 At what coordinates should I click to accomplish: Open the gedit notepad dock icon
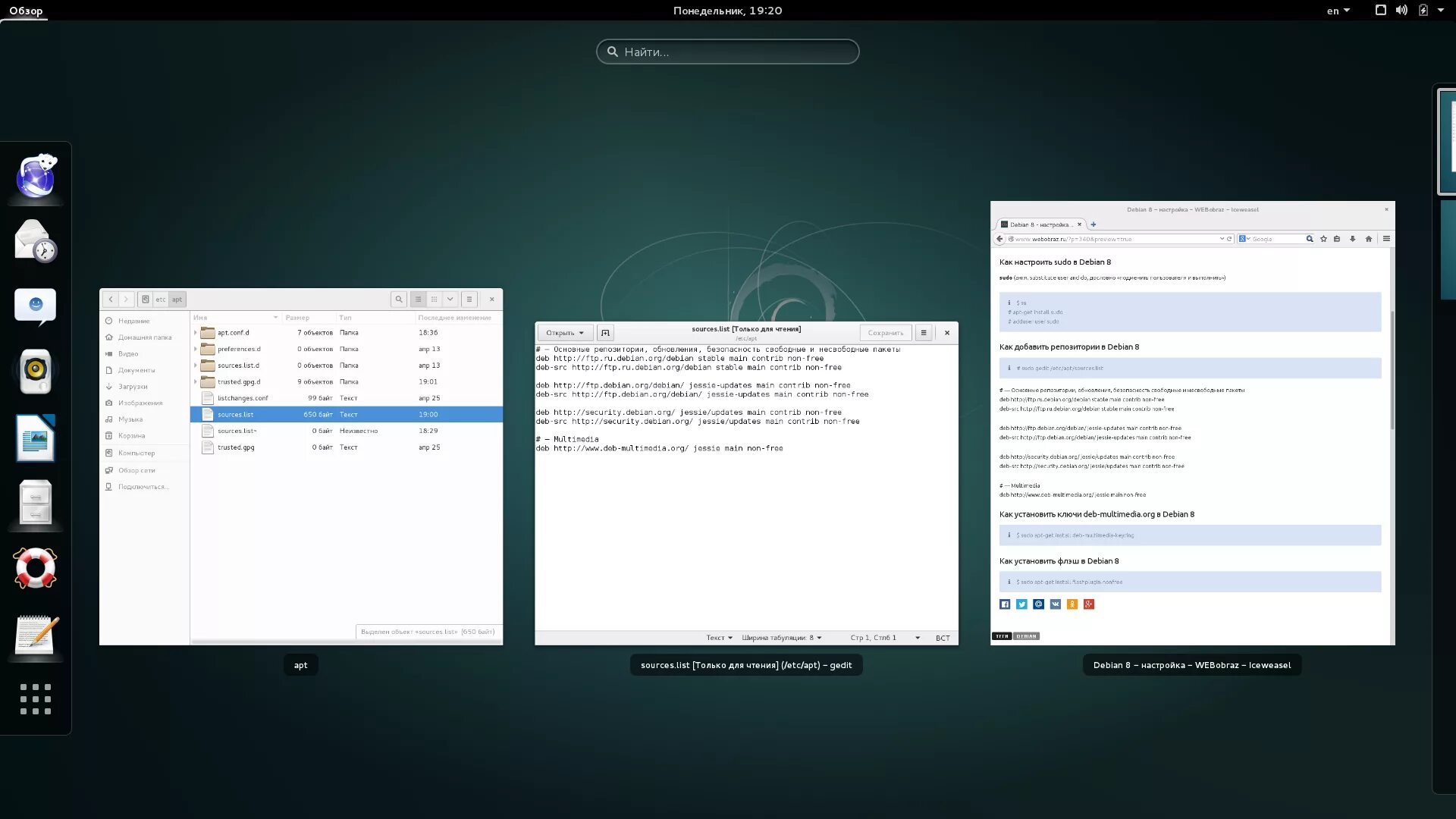[36, 634]
